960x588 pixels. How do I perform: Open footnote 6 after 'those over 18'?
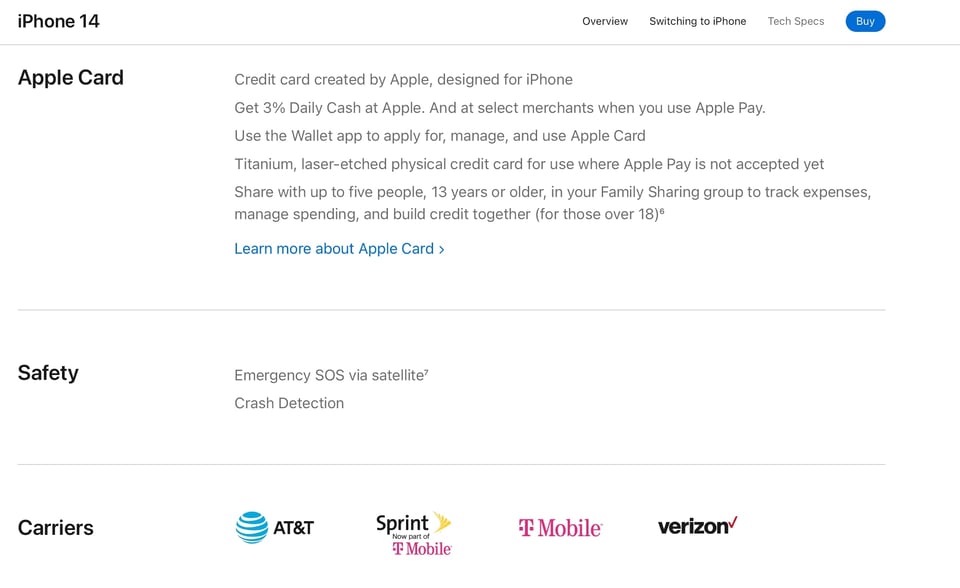(662, 211)
